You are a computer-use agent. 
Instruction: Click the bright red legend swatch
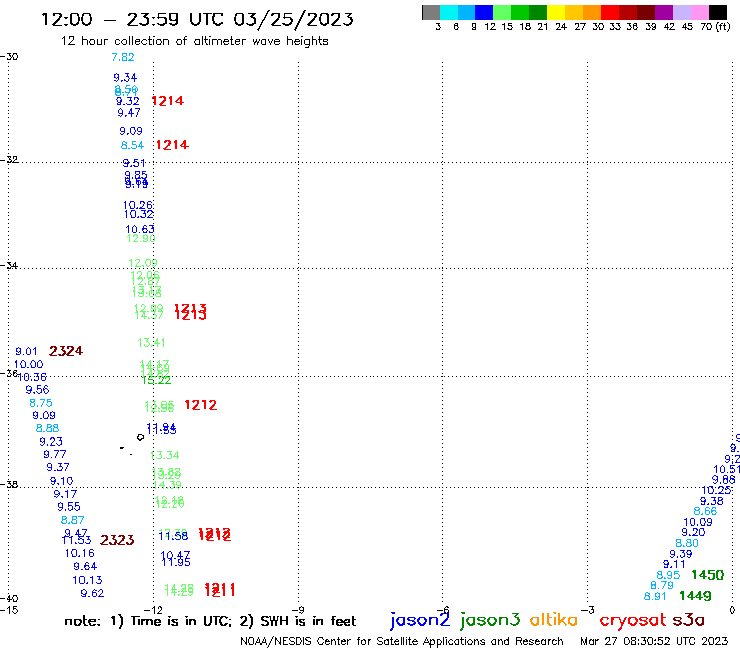(610, 12)
